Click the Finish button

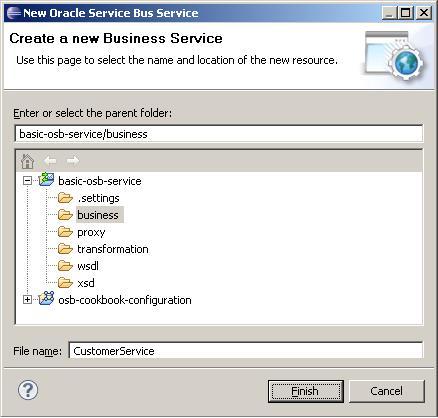(x=306, y=391)
